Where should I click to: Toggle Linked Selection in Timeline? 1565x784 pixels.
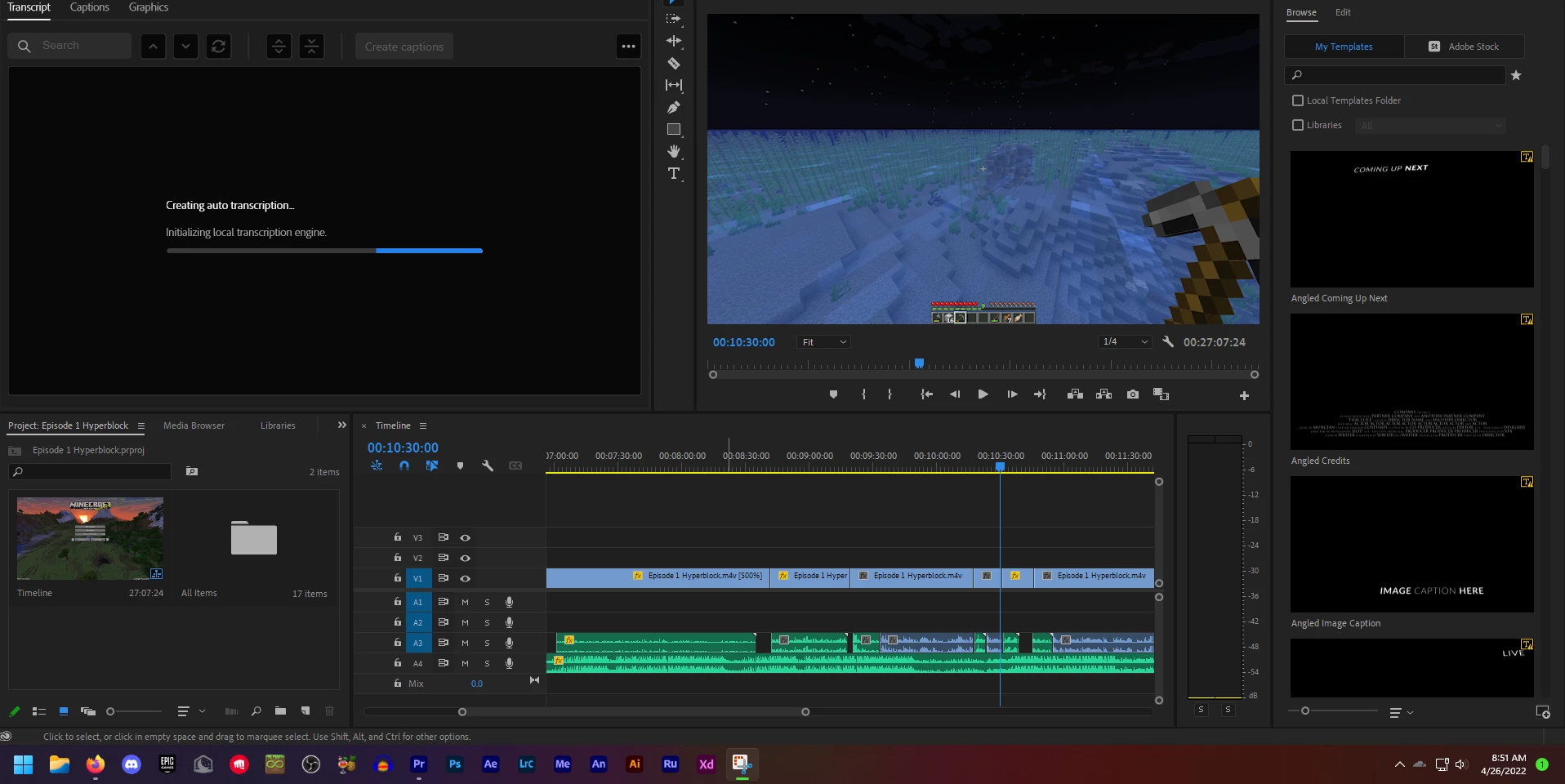point(432,465)
